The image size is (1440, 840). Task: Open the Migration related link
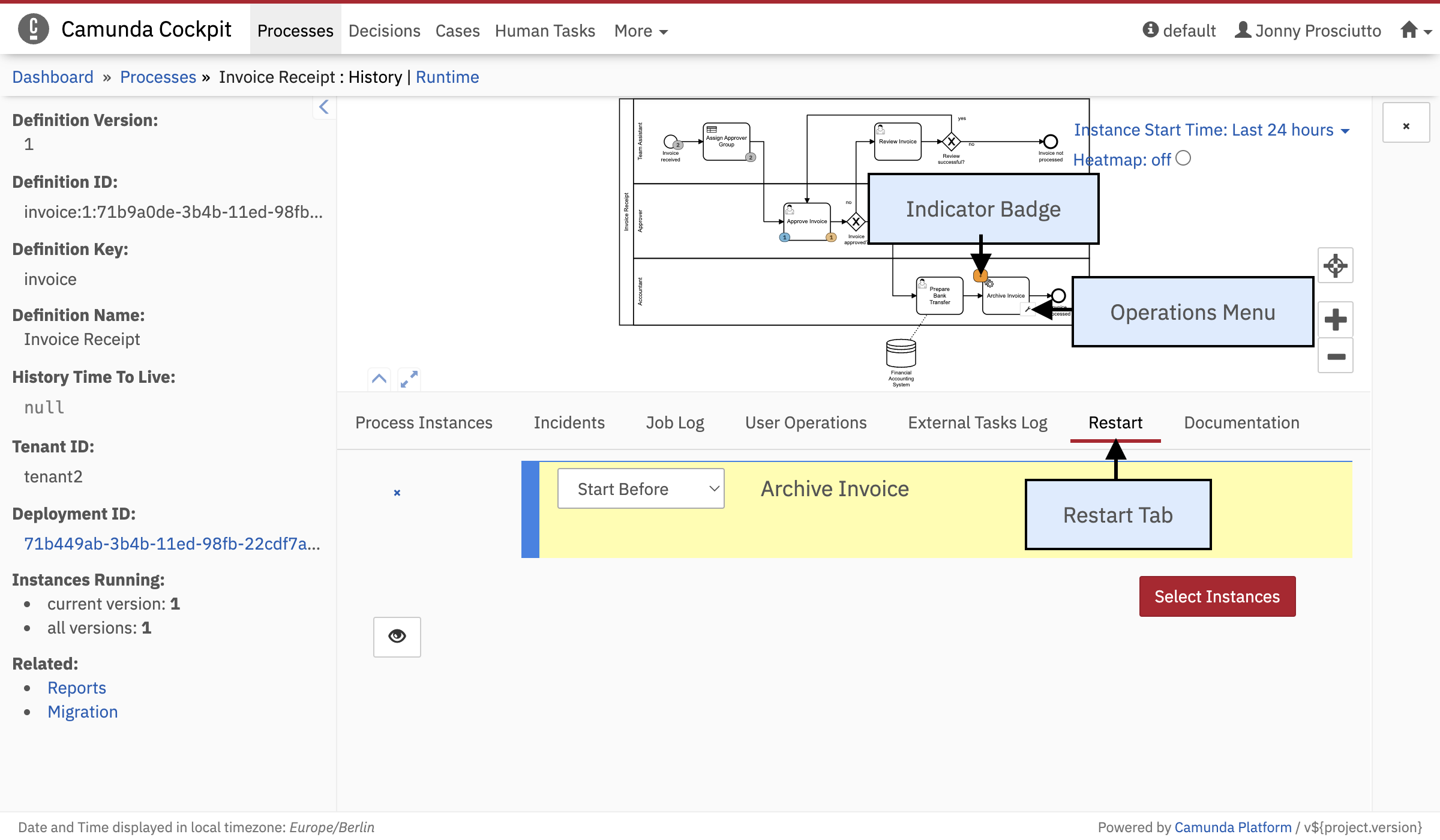pos(83,712)
